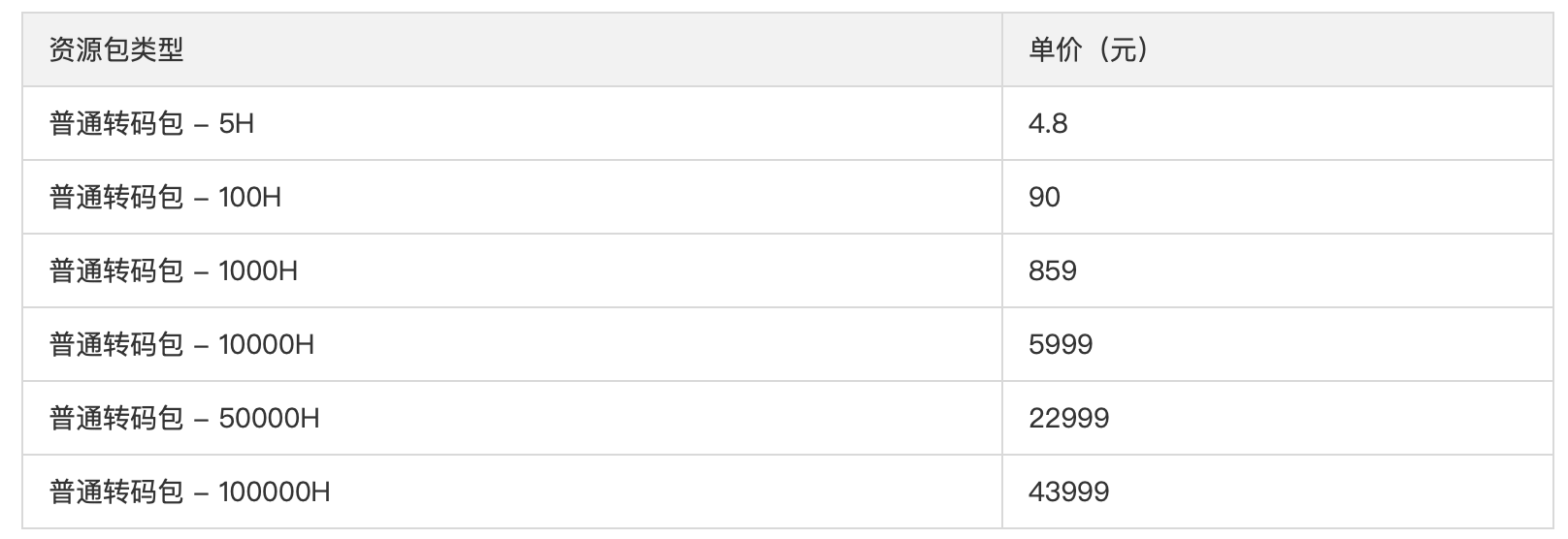1568x539 pixels.
Task: Select the 普通转码包 – 100000H cell
Action: 190,491
